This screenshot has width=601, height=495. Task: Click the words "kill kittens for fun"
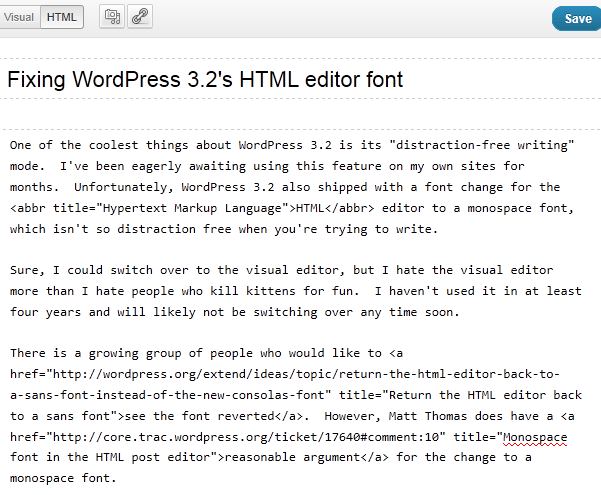(x=284, y=291)
